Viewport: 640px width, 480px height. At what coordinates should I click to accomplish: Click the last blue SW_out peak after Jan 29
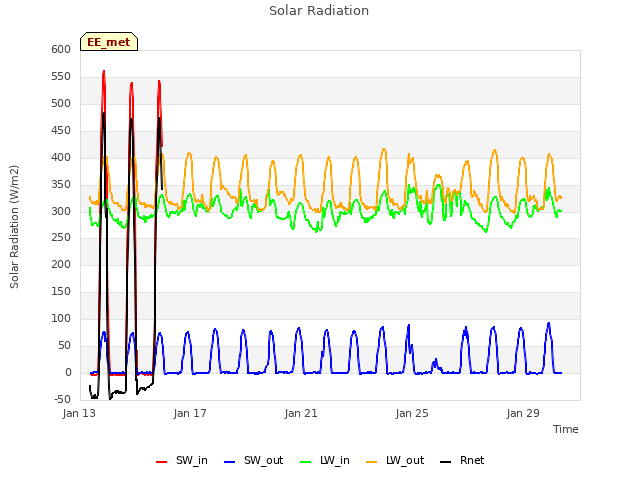tap(549, 324)
